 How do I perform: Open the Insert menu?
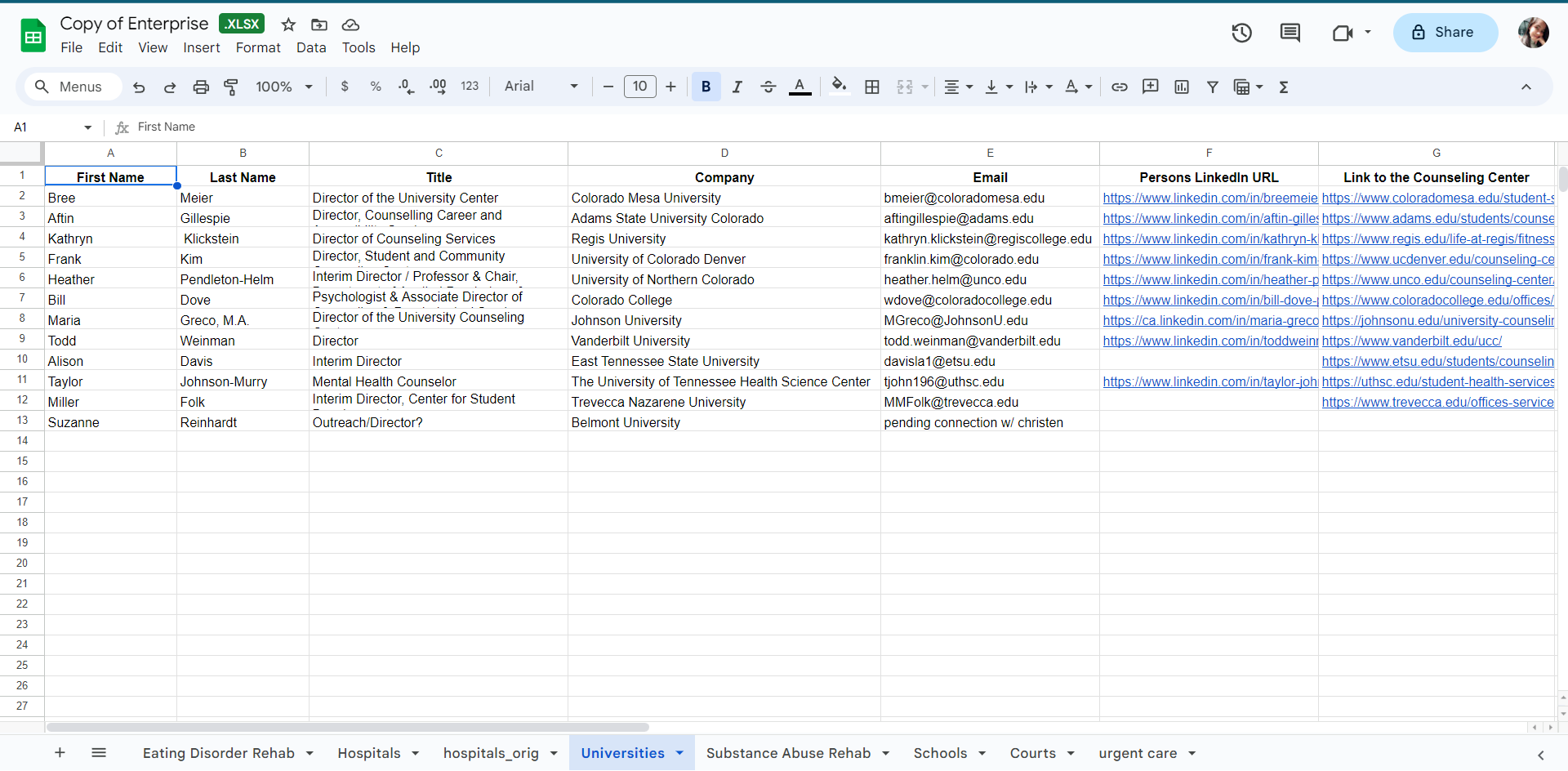coord(202,47)
